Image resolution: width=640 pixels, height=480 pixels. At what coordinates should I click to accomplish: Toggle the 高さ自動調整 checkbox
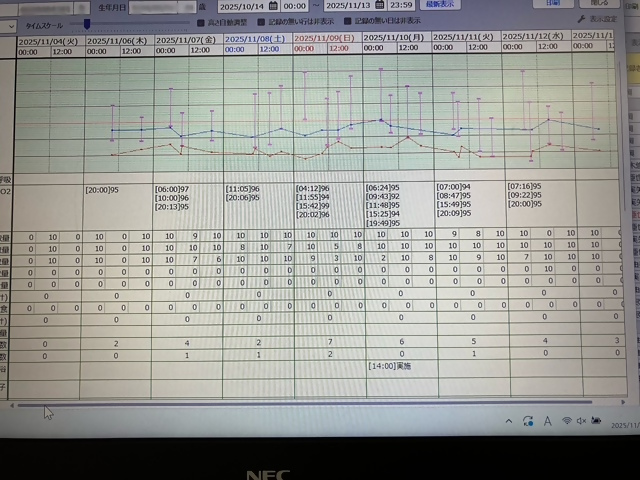[x=201, y=21]
